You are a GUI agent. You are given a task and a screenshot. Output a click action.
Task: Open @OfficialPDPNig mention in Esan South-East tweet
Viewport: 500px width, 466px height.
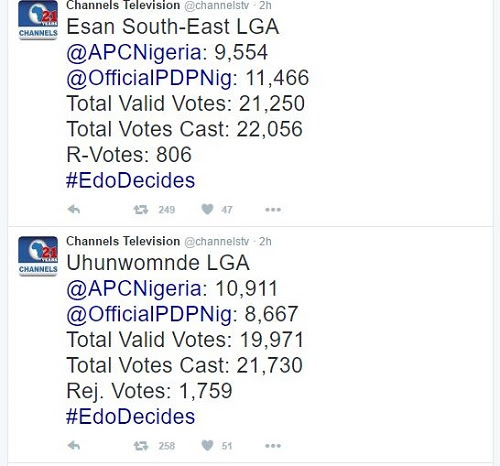[x=149, y=78]
